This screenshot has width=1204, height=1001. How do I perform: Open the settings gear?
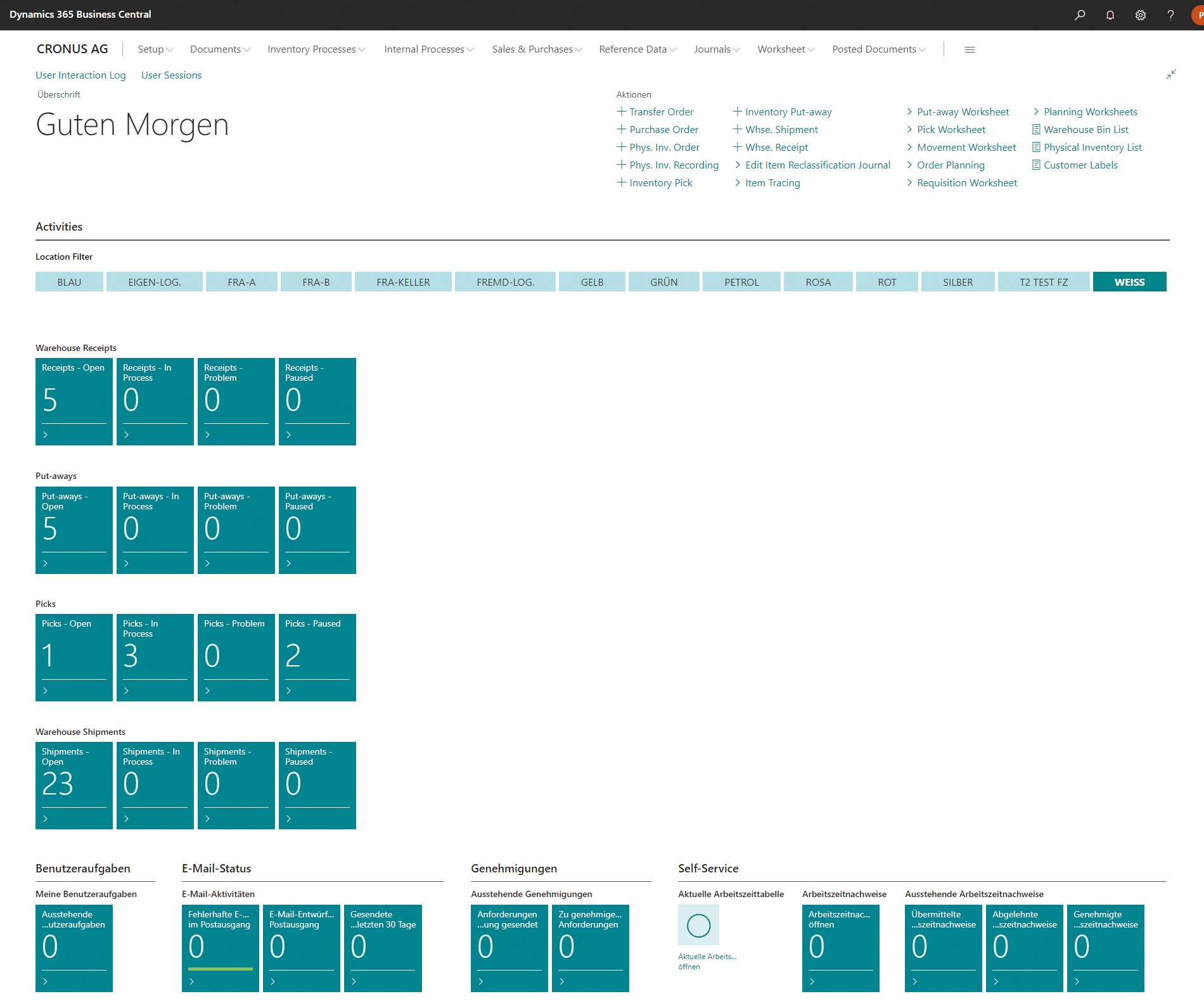[x=1141, y=15]
